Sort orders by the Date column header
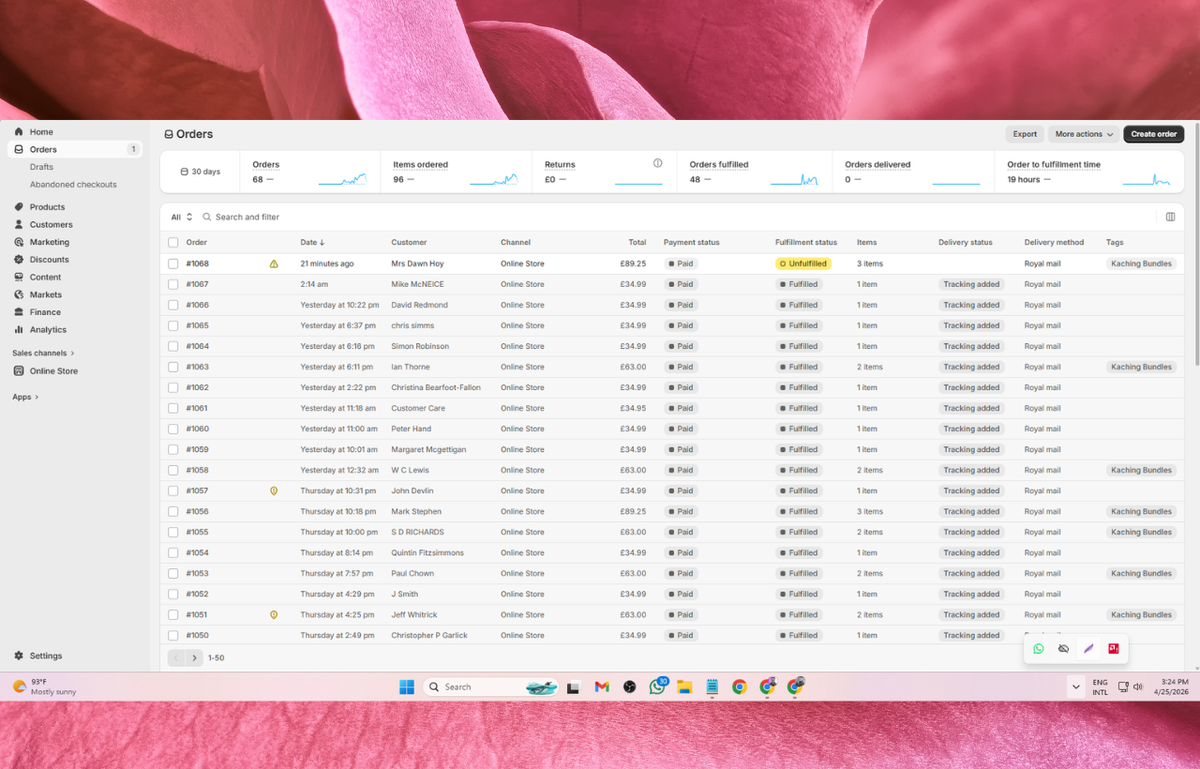 click(312, 243)
